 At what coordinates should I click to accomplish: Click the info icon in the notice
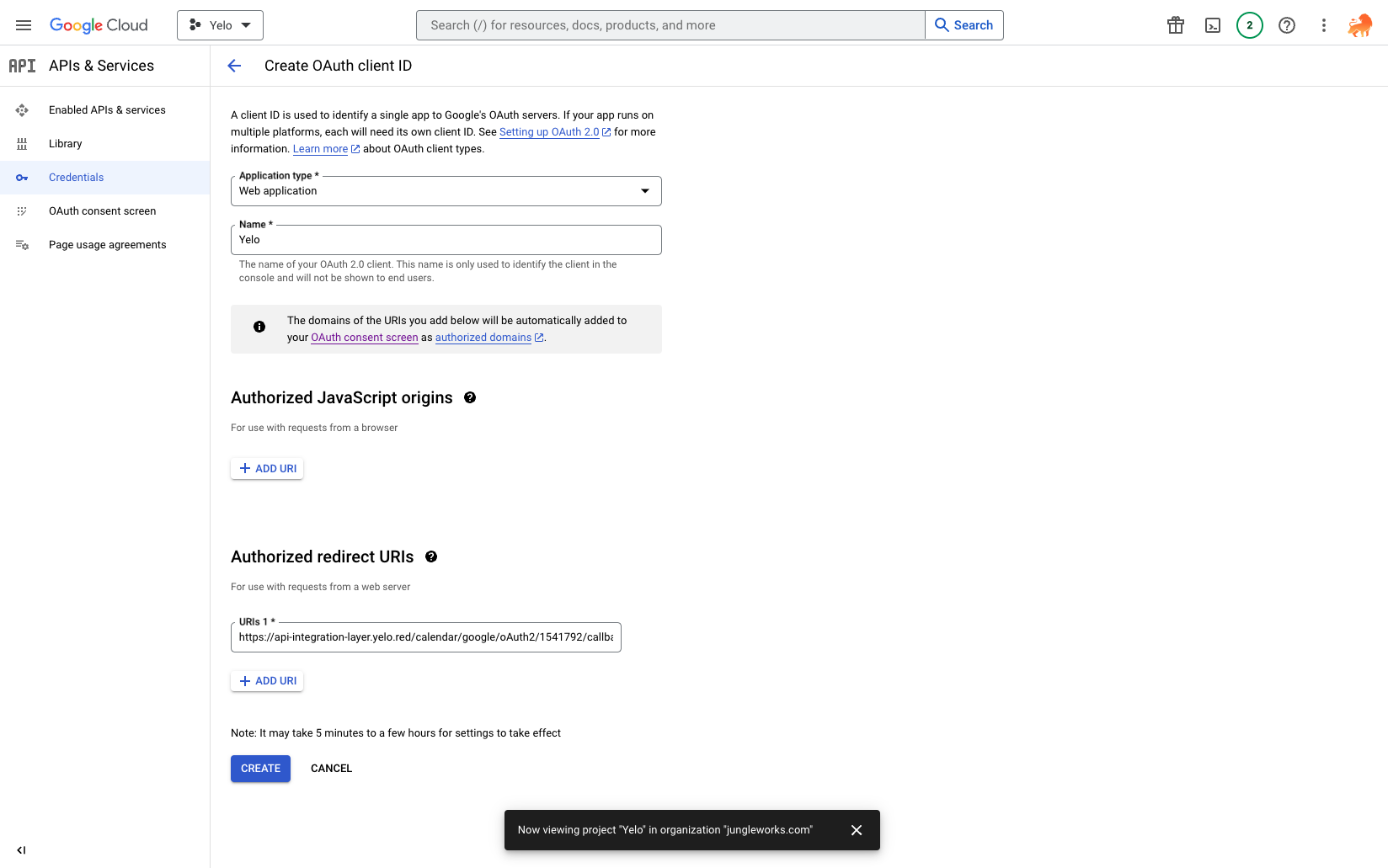point(259,327)
